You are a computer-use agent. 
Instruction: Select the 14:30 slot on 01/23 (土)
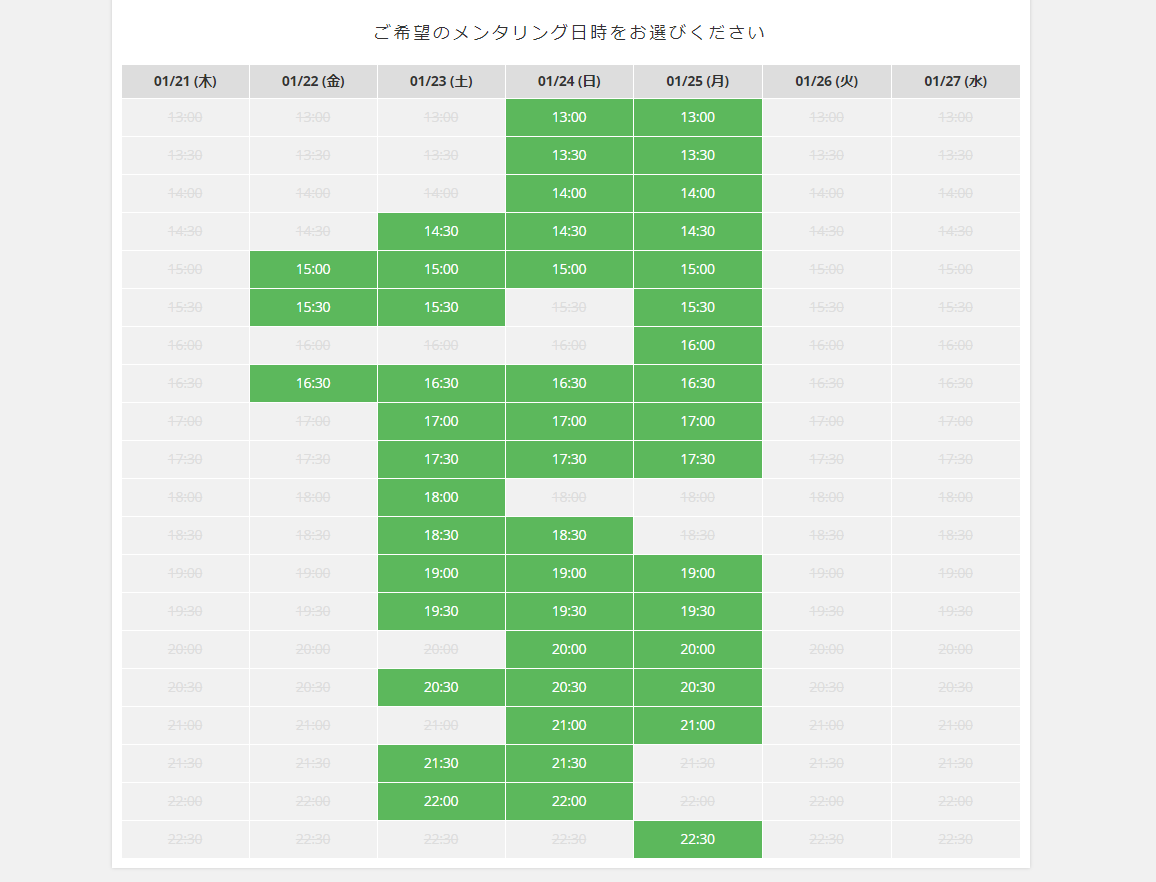[x=441, y=231]
